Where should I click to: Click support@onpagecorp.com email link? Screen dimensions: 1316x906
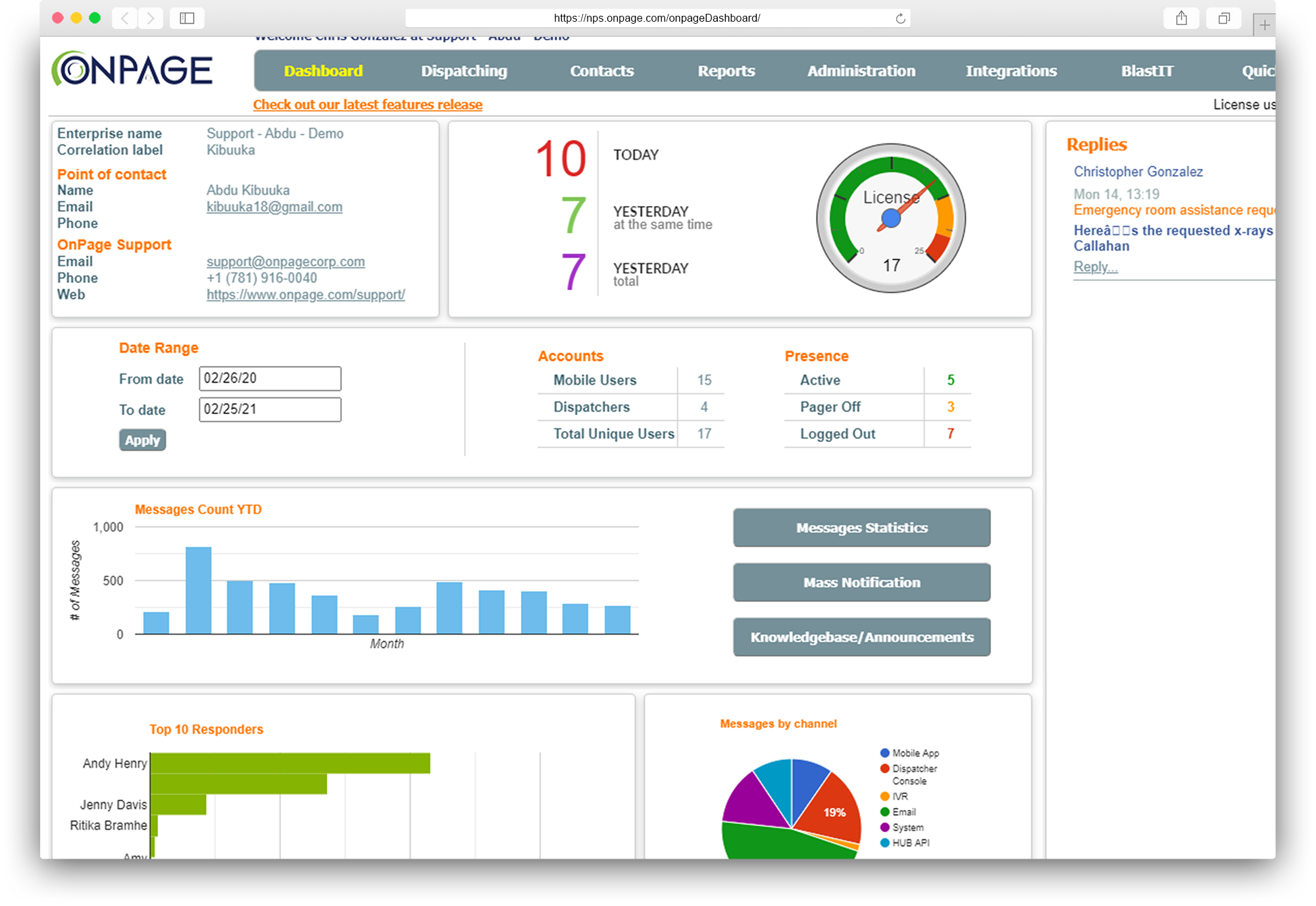click(x=286, y=261)
